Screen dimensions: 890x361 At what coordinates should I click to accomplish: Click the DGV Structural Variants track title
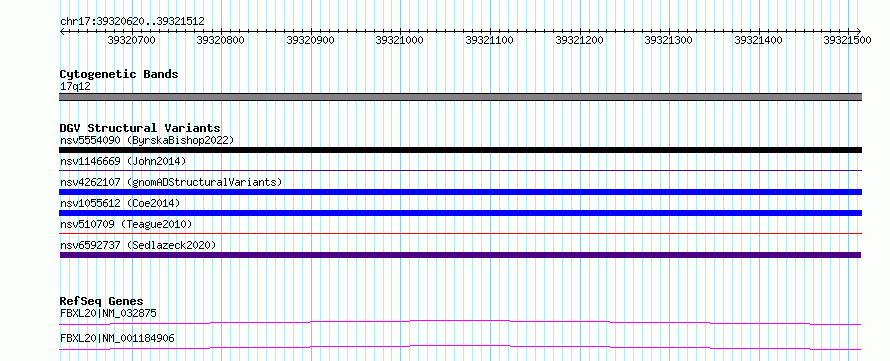(140, 128)
